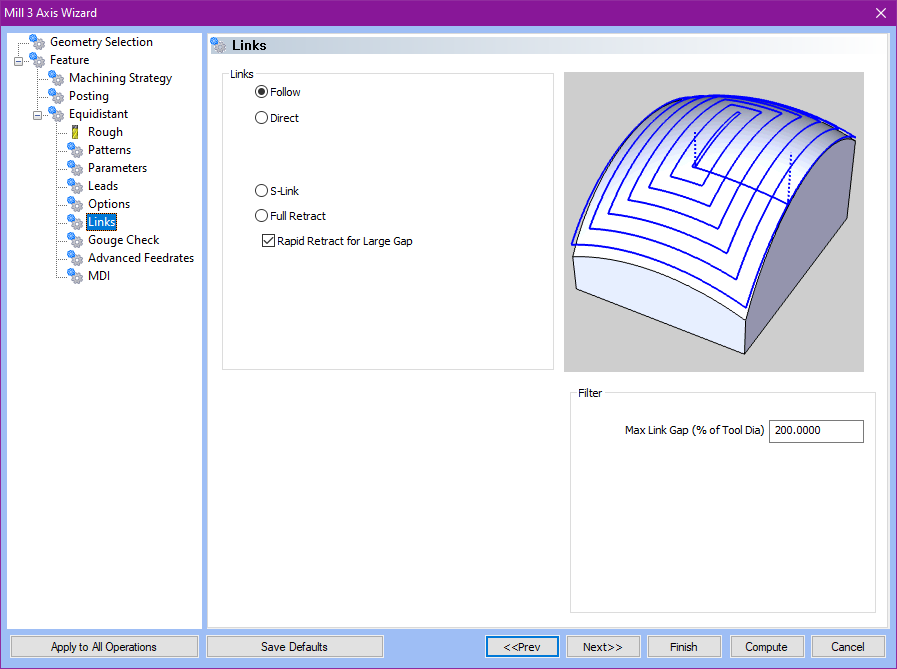Select the Follow link option
This screenshot has width=897, height=669.
262,91
